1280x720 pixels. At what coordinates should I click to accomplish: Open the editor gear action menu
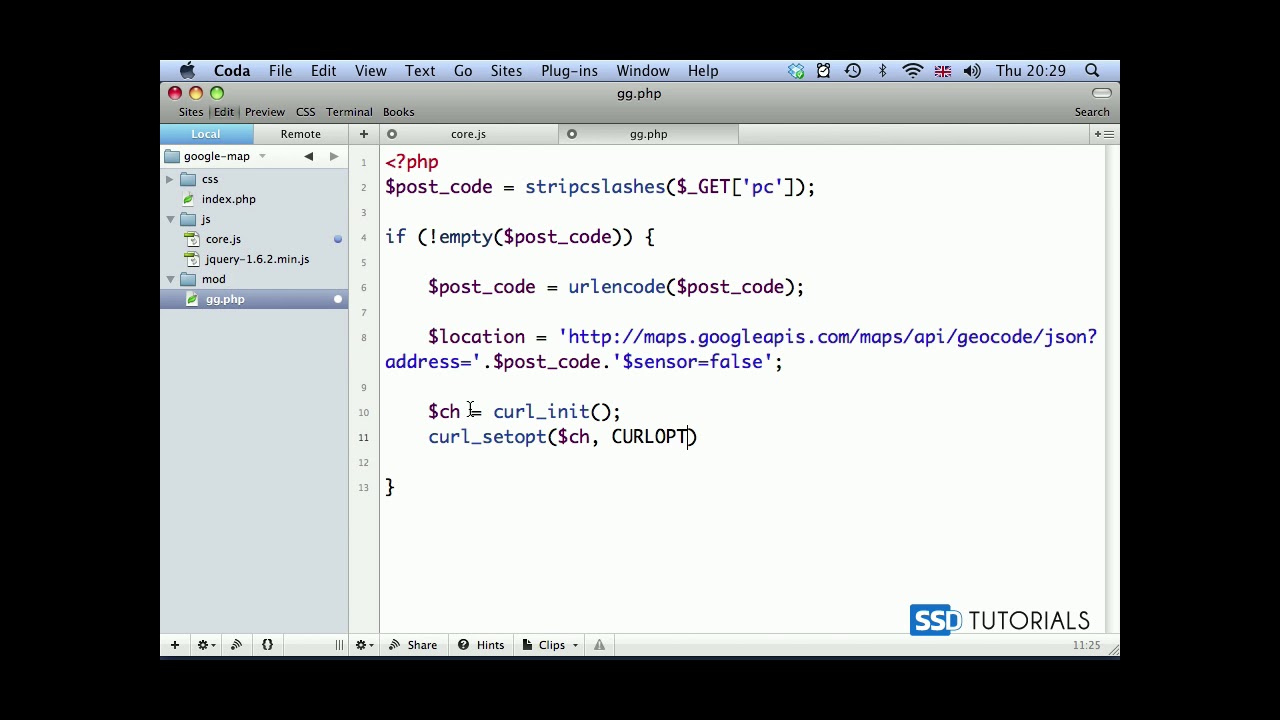[364, 645]
